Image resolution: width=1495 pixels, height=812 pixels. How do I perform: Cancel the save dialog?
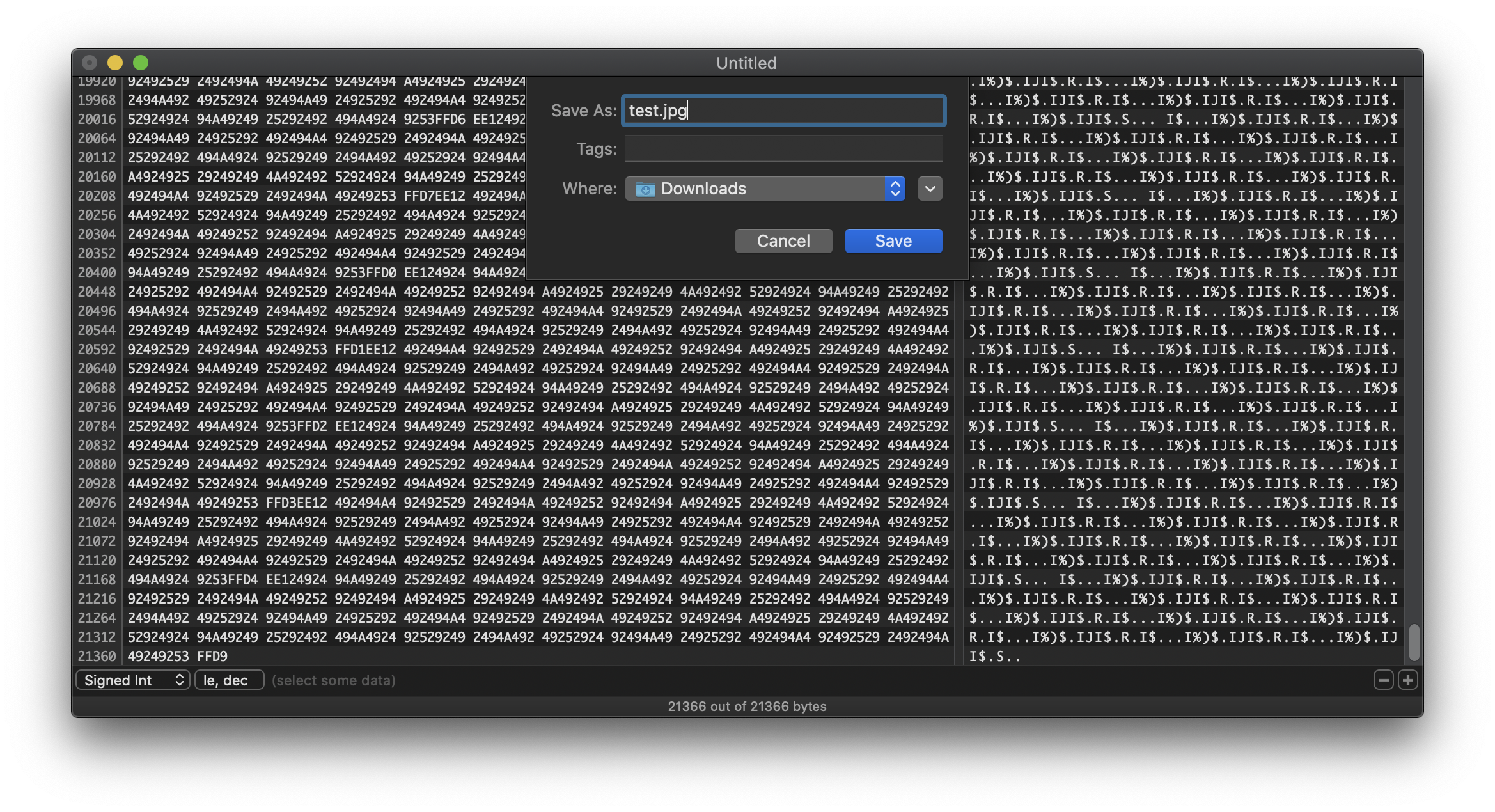point(783,241)
